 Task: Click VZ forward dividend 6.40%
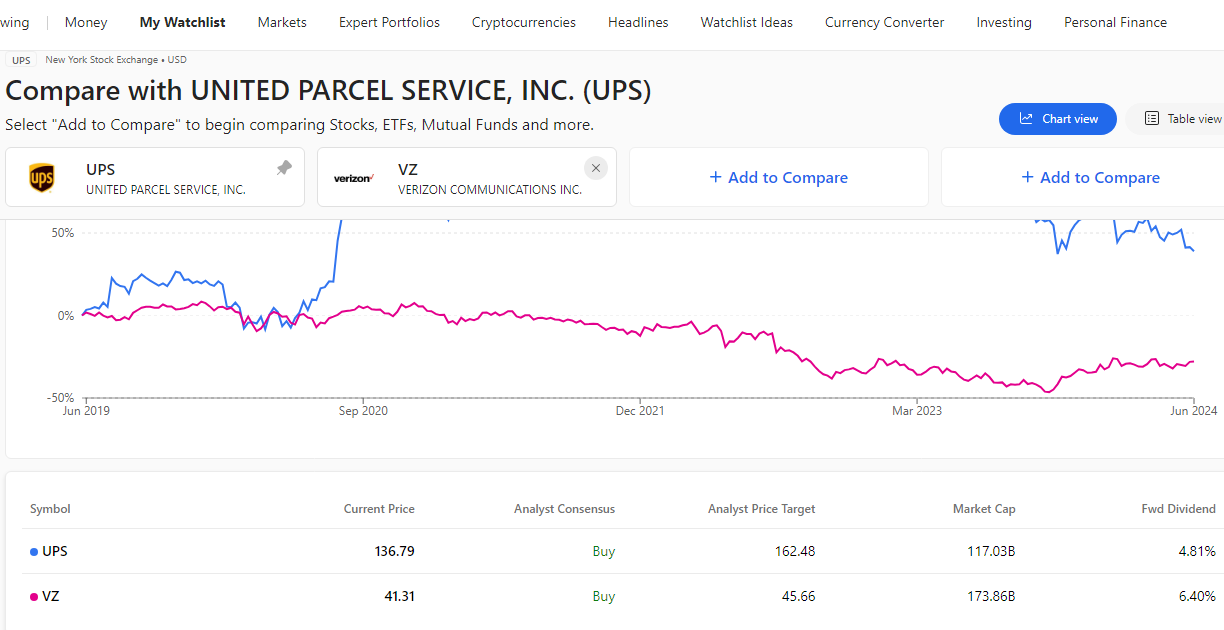pos(1197,596)
